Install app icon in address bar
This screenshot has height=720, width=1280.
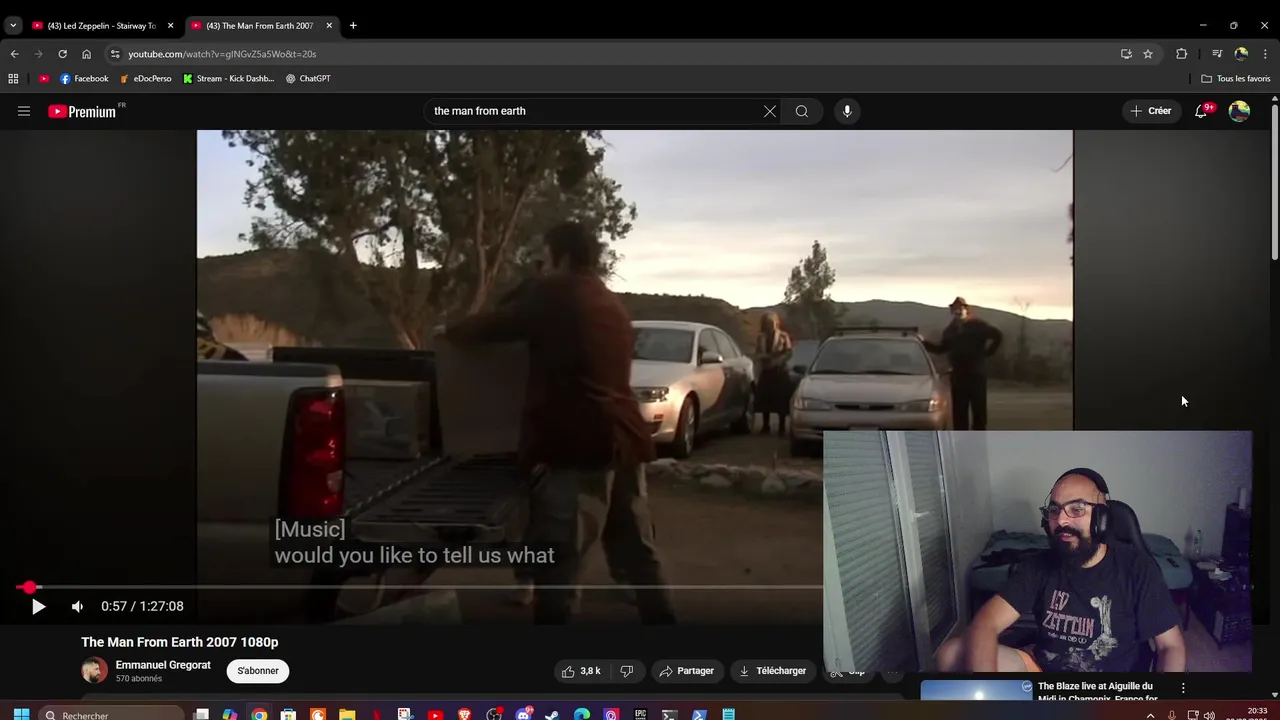tap(1126, 54)
